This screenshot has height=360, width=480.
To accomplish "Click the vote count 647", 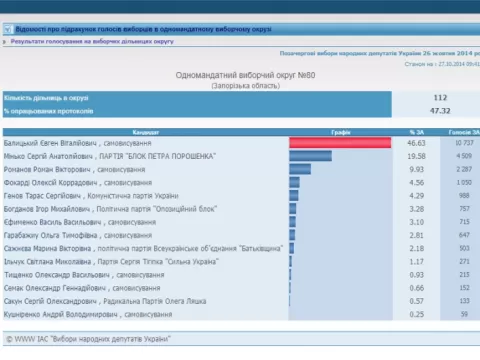I will (464, 235).
